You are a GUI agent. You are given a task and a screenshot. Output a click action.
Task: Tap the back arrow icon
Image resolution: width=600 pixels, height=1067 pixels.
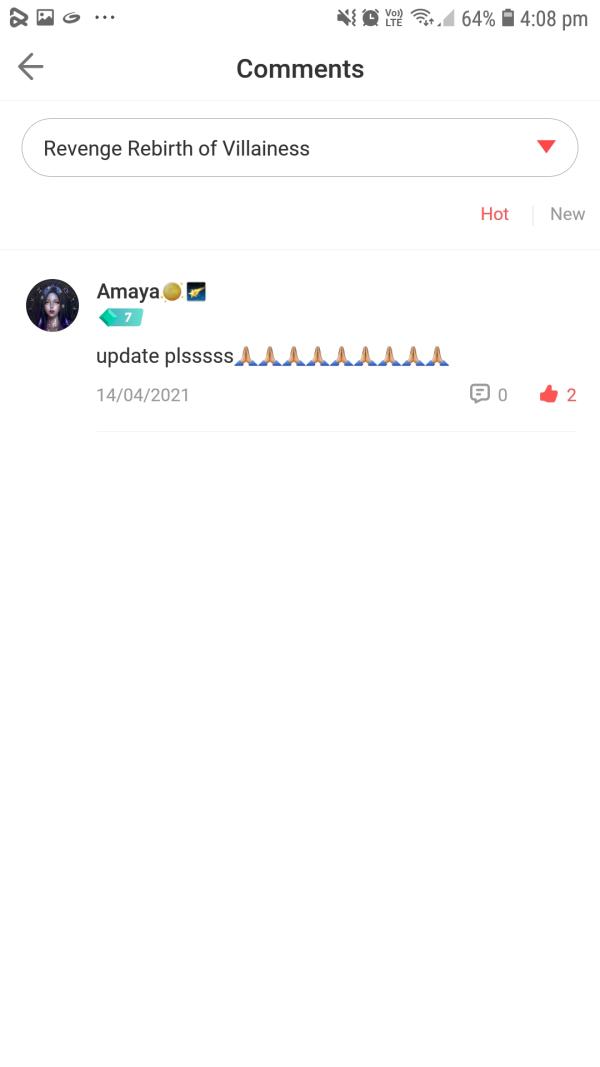click(31, 67)
